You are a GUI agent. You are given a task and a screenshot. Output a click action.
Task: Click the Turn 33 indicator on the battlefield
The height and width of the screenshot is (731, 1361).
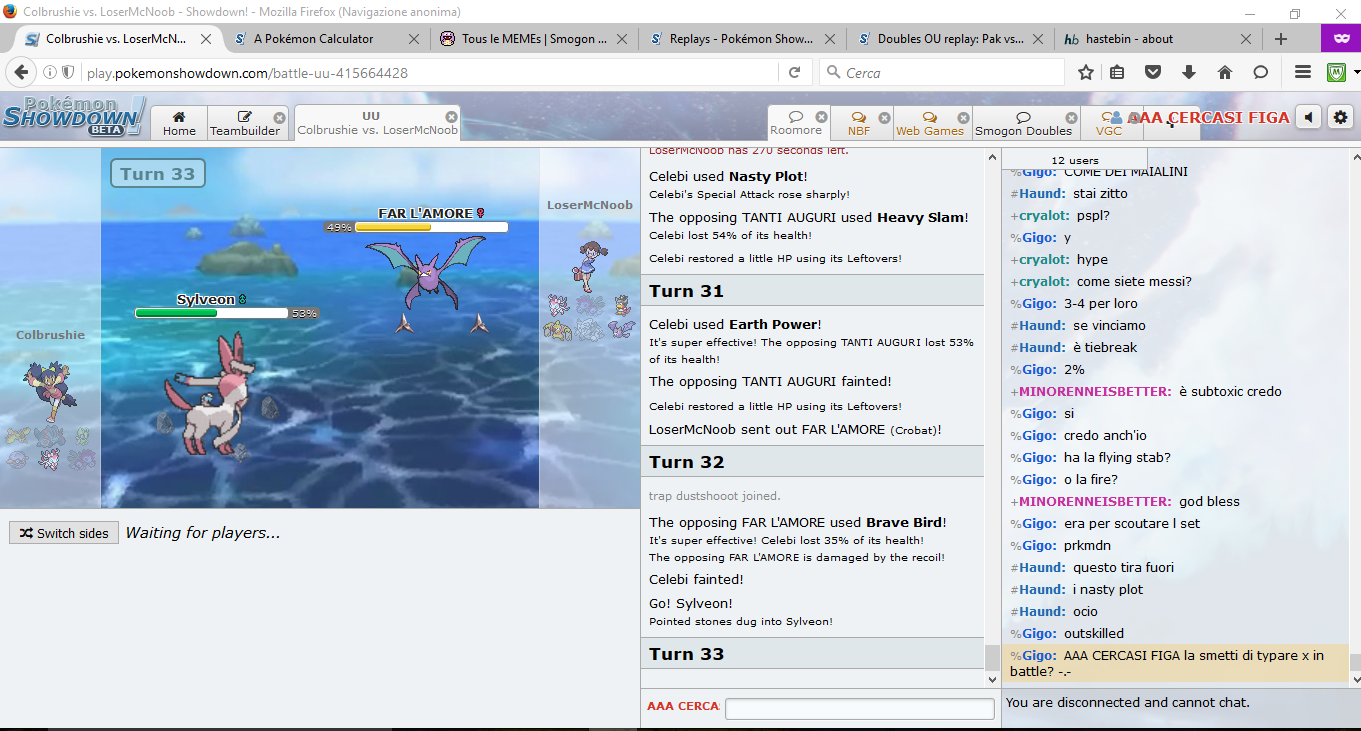tap(158, 174)
